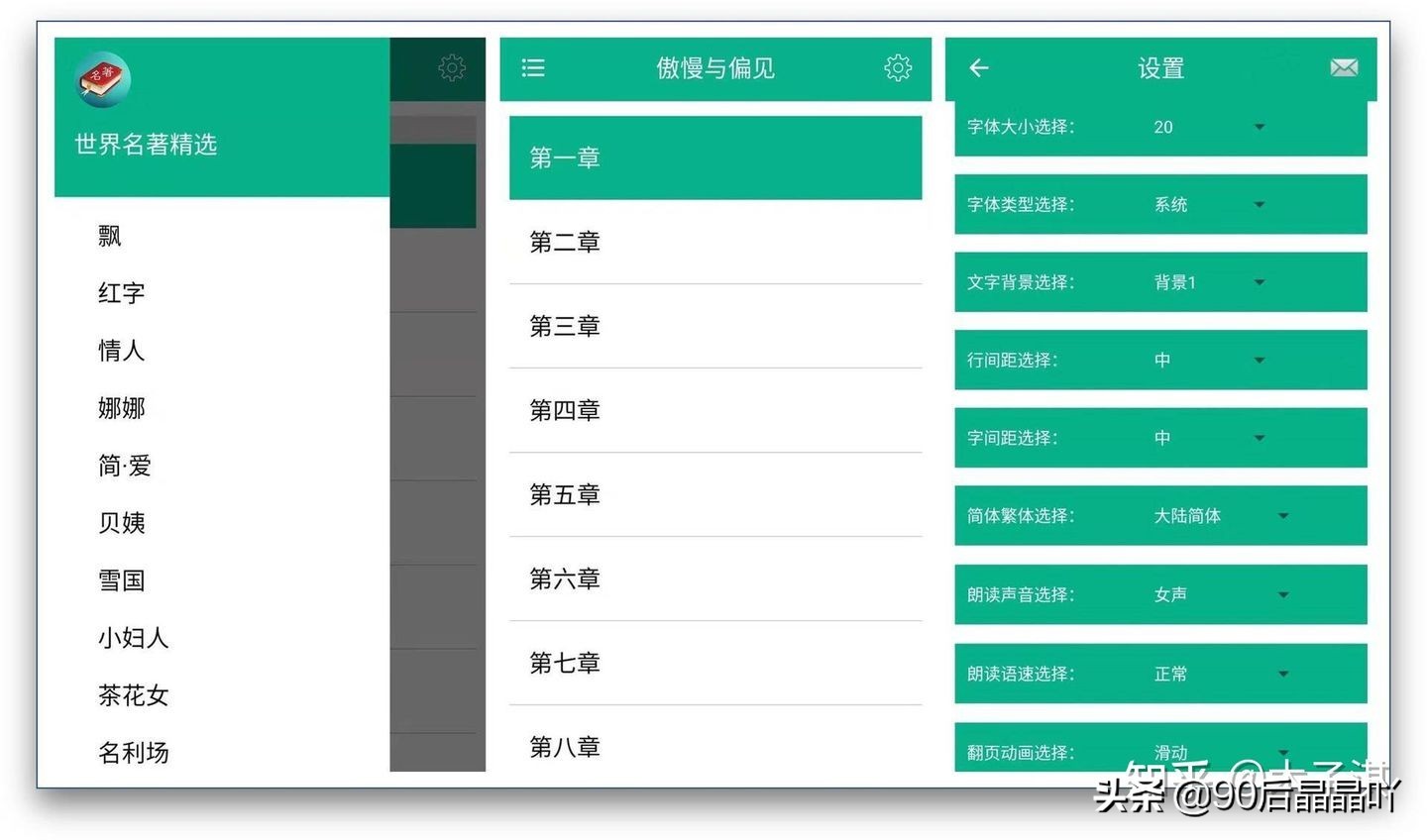1427x840 pixels.
Task: Click the back arrow in the 设置 header
Action: pos(979,67)
